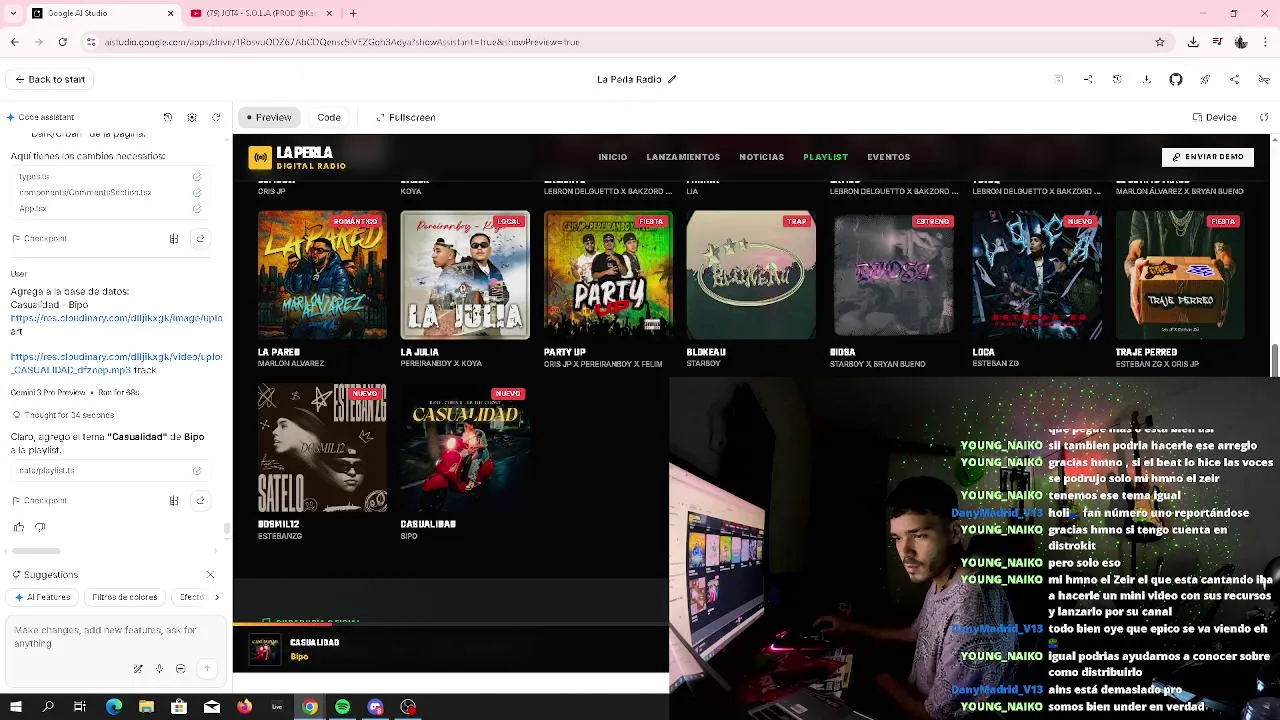
Task: Go to INICIO in La Perla navbar
Action: click(613, 157)
